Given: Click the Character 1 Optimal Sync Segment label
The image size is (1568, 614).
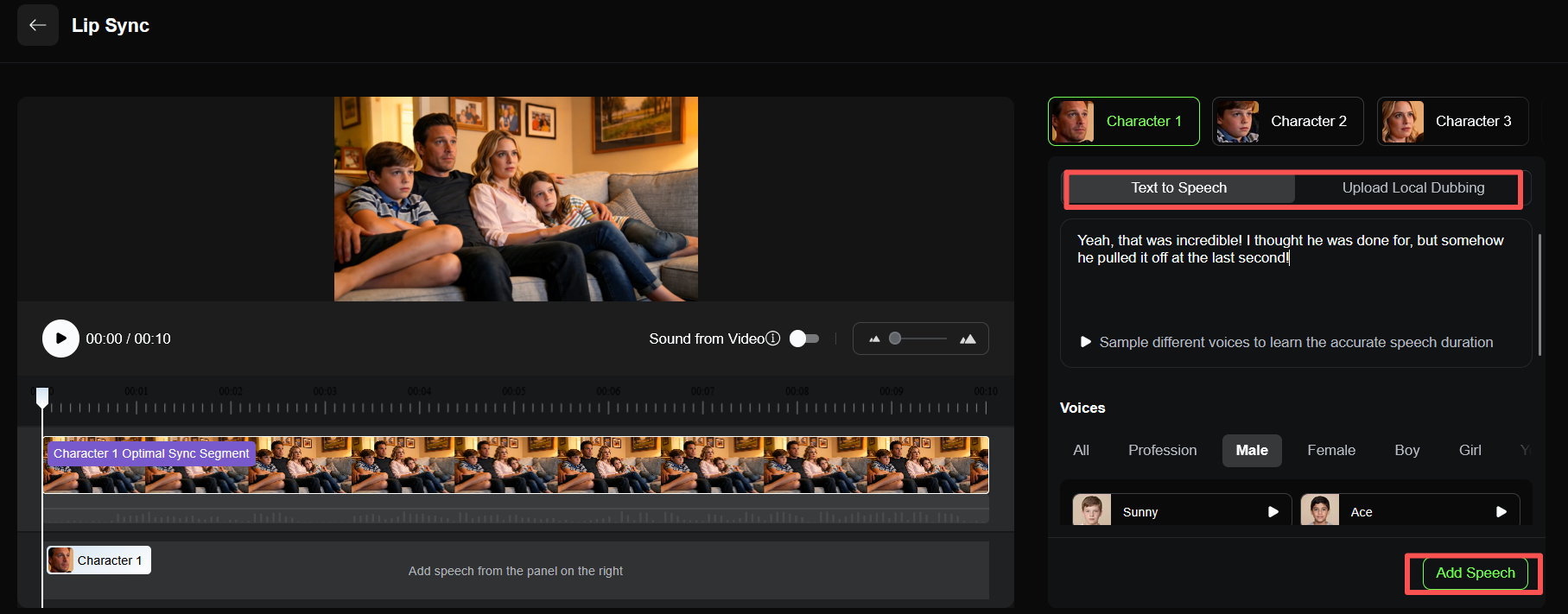Looking at the screenshot, I should (x=151, y=453).
